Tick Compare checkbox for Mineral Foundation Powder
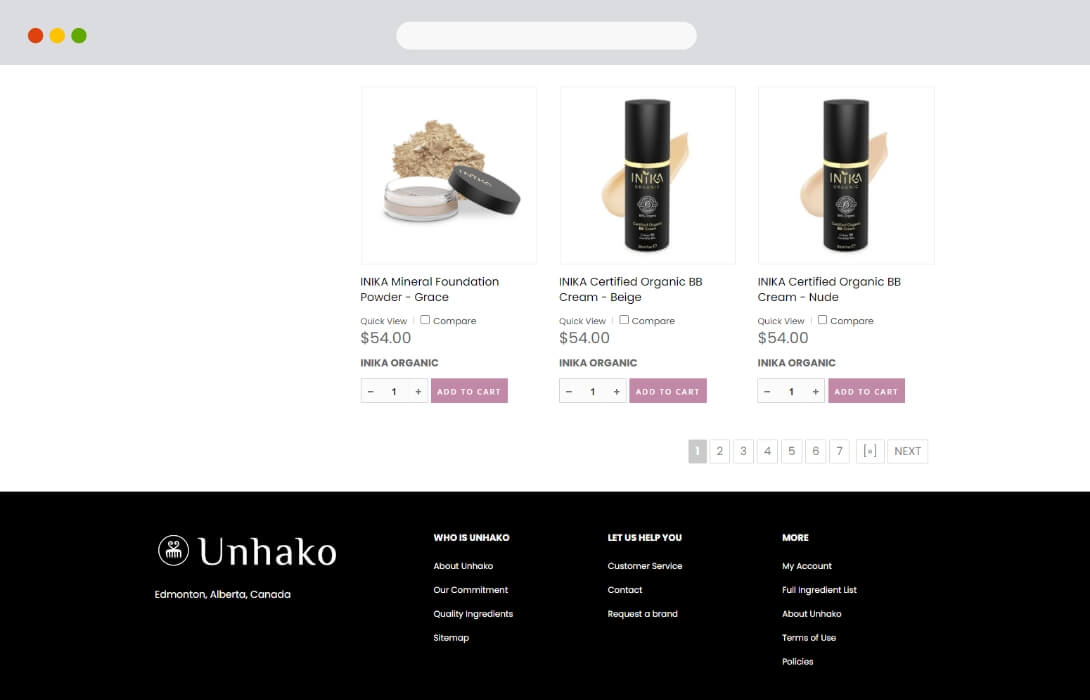Viewport: 1090px width, 700px height. [x=425, y=320]
